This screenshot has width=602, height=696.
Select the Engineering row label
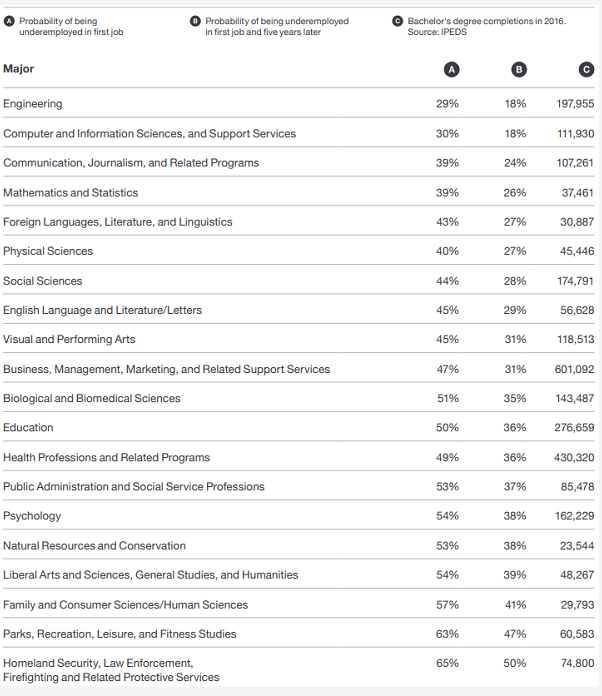coord(33,103)
